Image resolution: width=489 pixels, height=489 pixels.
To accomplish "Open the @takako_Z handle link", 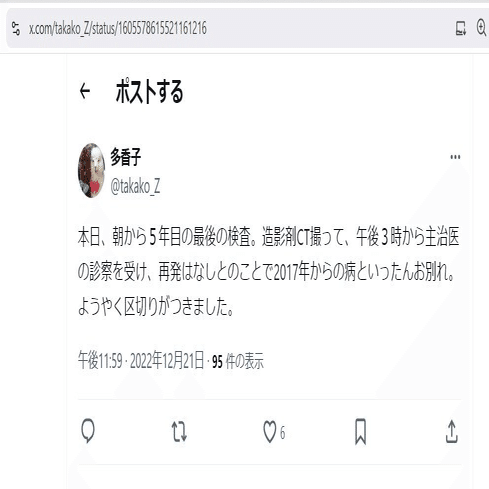I will 135,186.
